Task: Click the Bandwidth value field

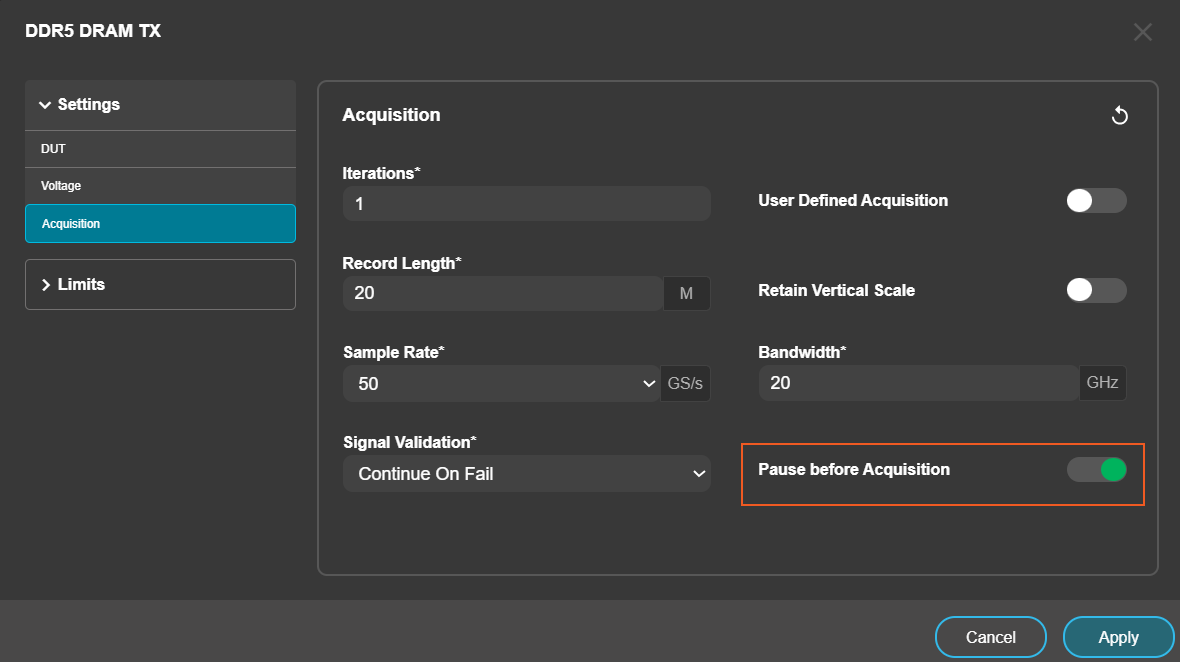Action: (x=917, y=383)
